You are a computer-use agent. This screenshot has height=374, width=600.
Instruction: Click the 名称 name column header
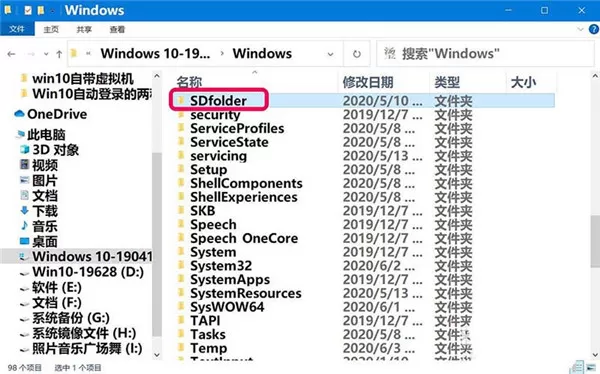click(189, 82)
